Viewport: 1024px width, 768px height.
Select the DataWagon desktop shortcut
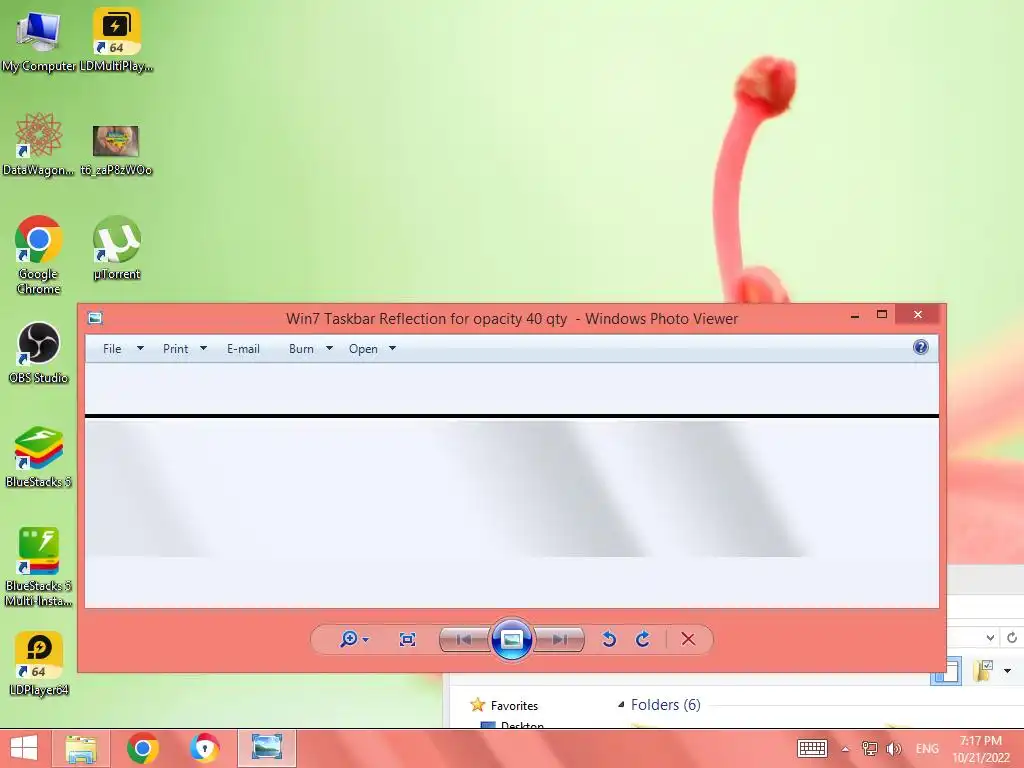(x=39, y=144)
